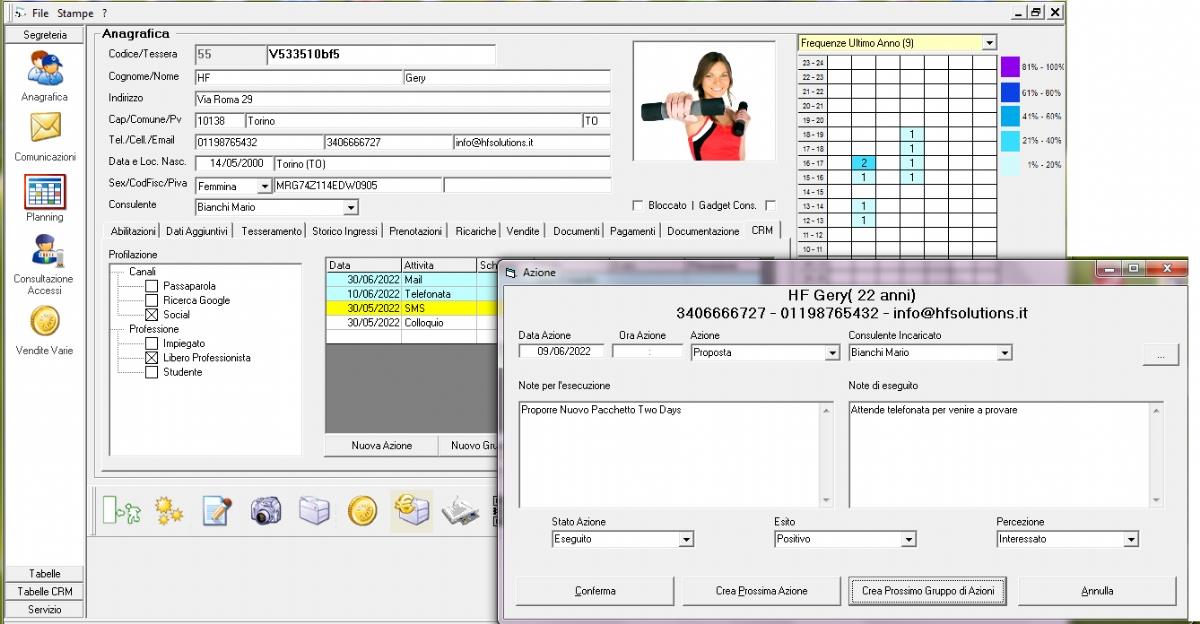Image resolution: width=1200 pixels, height=624 pixels.
Task: Open the Planning calendar icon
Action: (45, 191)
